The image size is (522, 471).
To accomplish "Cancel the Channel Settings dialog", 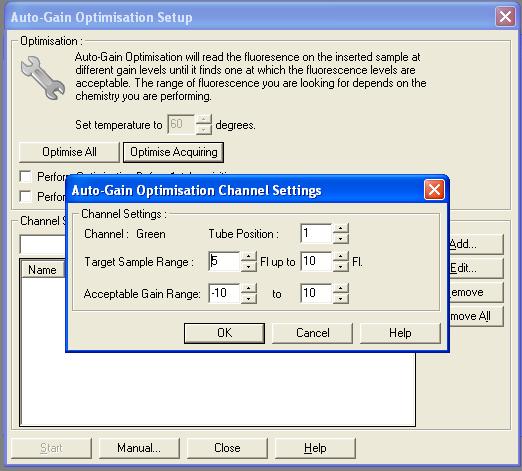I will [312, 333].
